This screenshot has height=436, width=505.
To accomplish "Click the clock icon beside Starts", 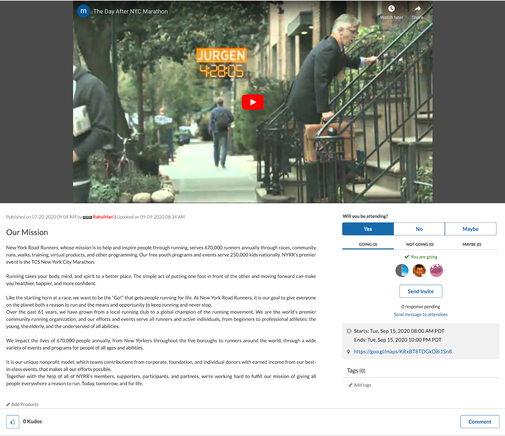I will (349, 331).
